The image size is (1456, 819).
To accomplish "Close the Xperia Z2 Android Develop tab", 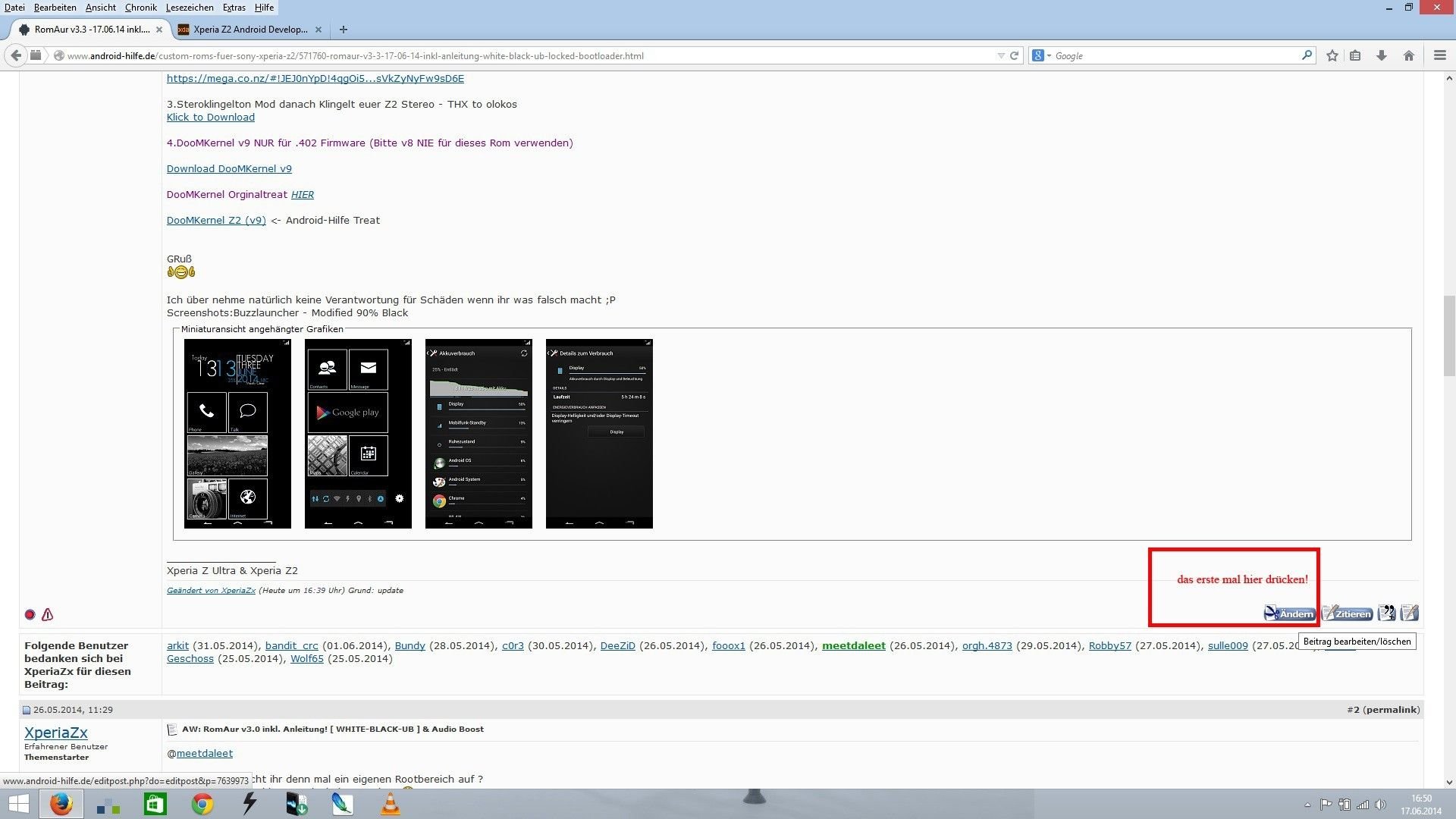I will coord(318,30).
